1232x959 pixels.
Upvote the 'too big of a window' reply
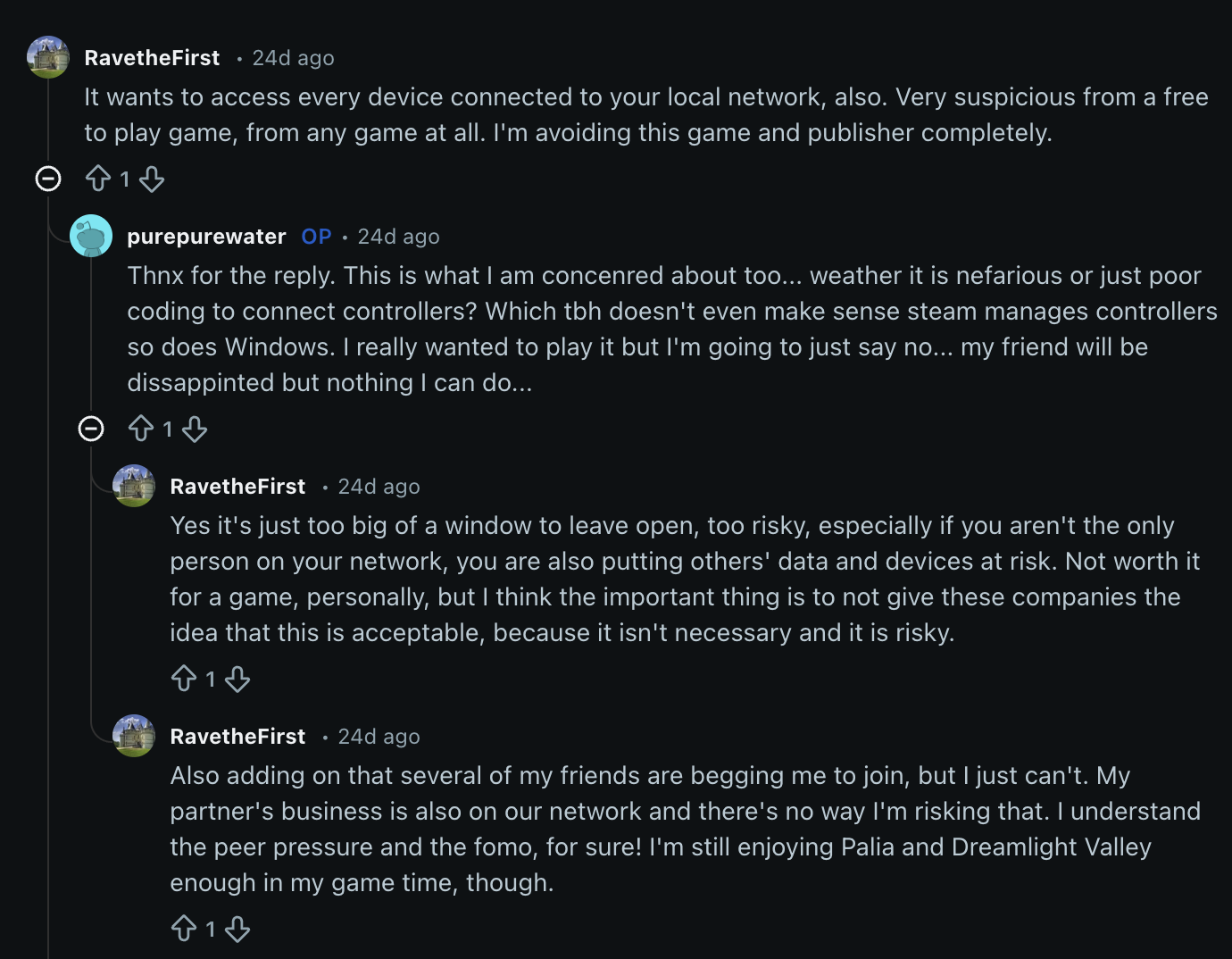point(184,680)
